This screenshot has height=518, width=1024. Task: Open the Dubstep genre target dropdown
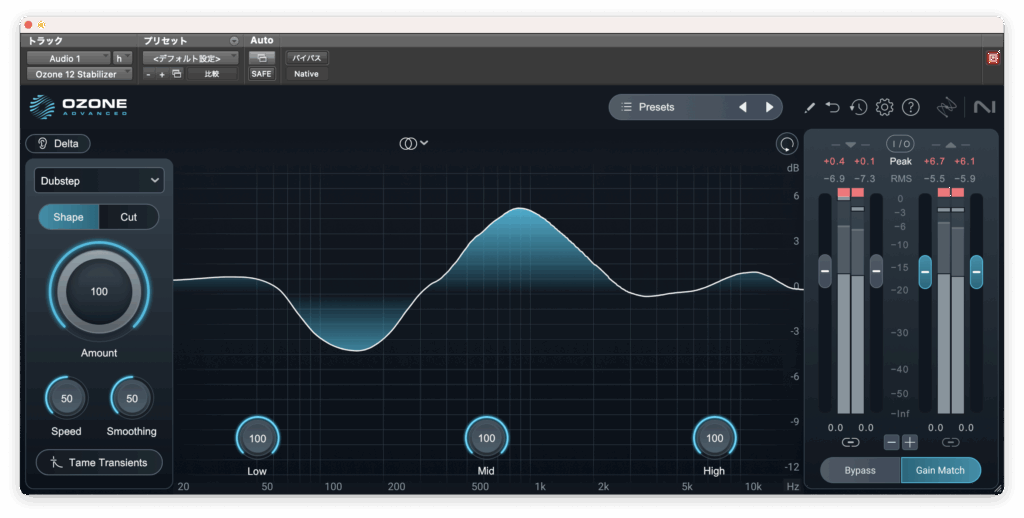click(x=99, y=180)
